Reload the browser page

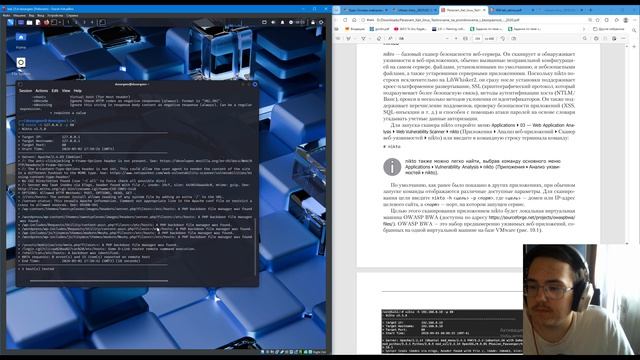coord(345,20)
